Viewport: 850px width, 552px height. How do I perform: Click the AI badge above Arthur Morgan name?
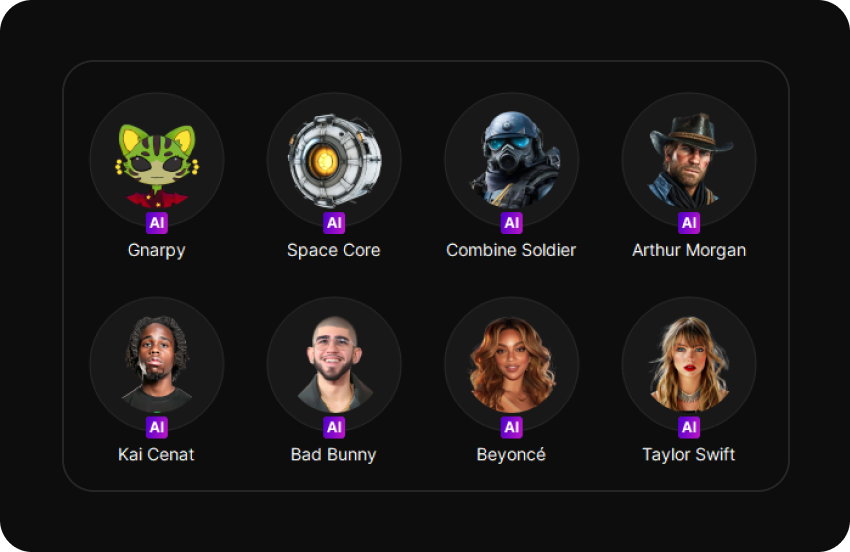tap(689, 223)
